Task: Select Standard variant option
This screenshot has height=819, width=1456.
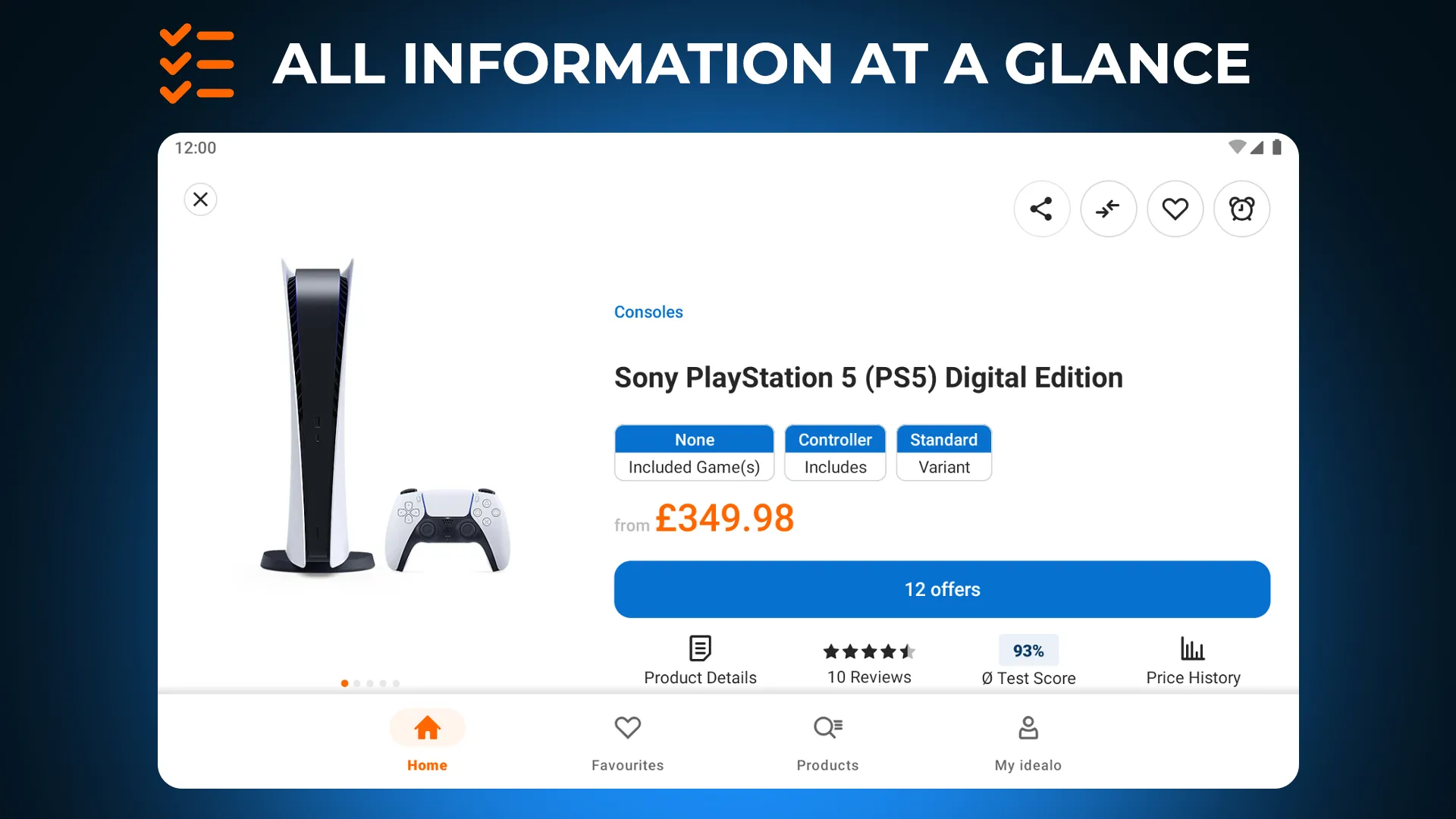Action: tap(943, 452)
